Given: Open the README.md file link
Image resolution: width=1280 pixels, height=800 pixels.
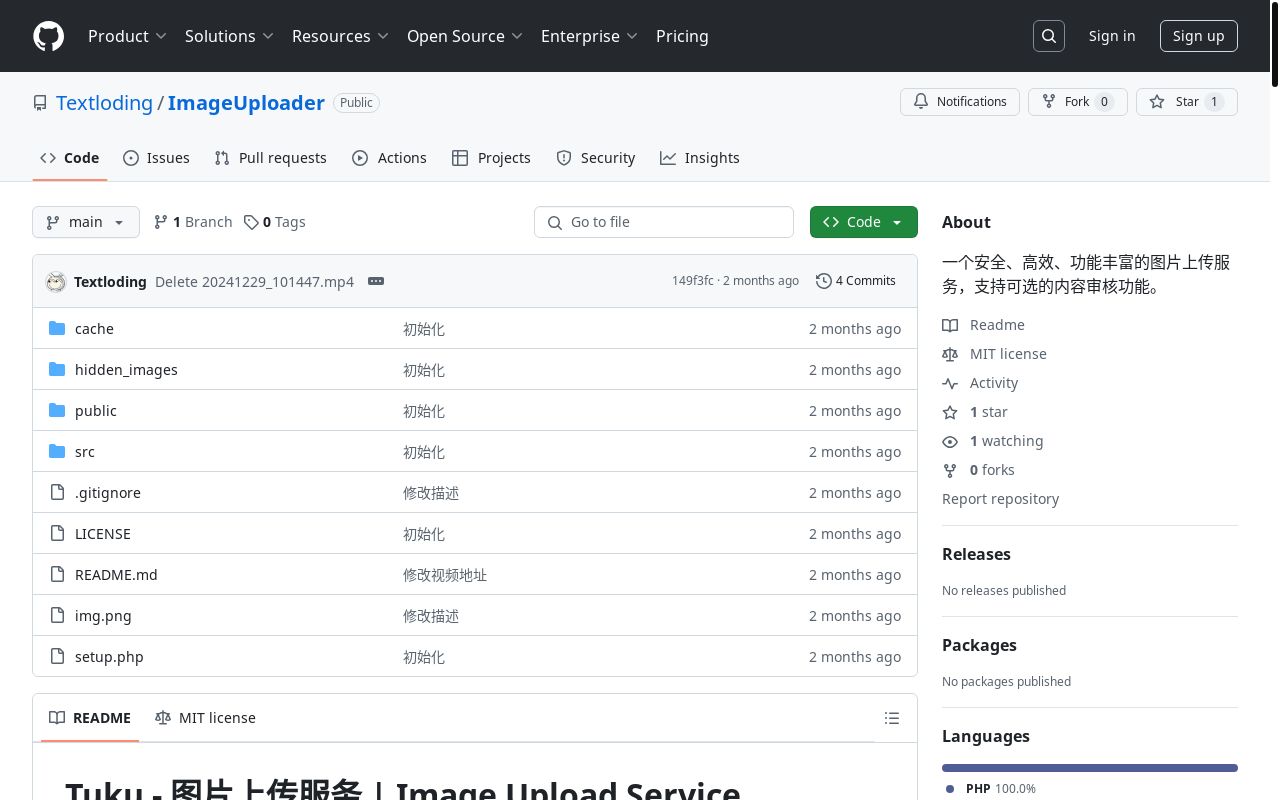Looking at the screenshot, I should [x=116, y=575].
